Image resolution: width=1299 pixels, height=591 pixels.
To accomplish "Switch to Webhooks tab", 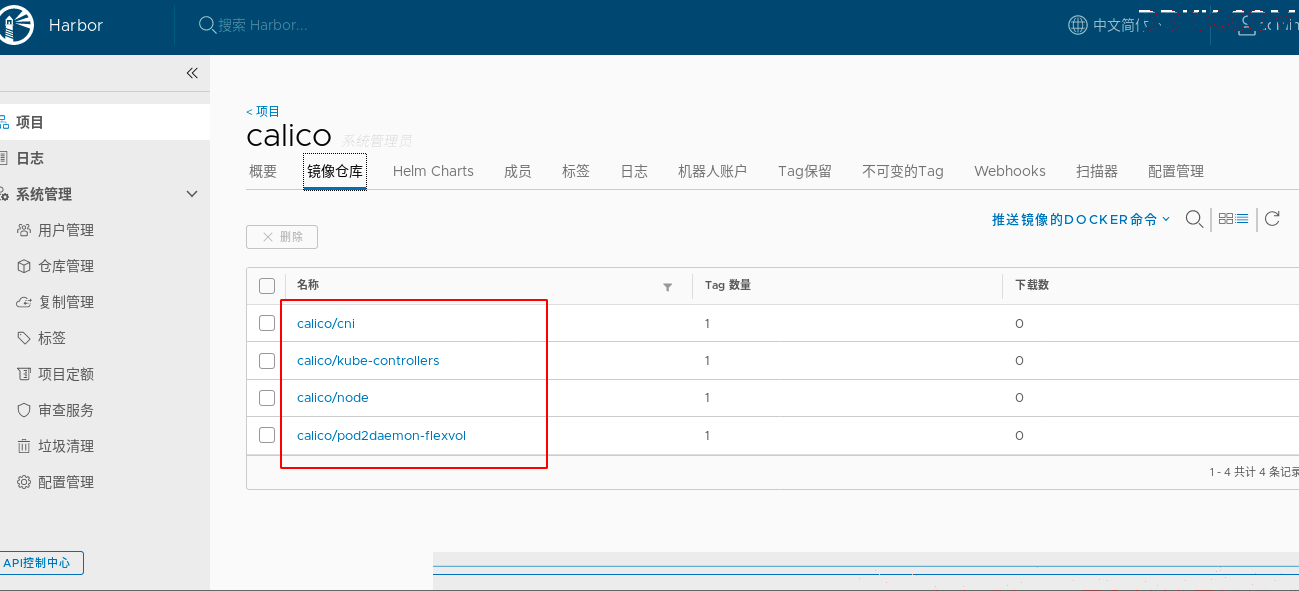I will [1010, 171].
